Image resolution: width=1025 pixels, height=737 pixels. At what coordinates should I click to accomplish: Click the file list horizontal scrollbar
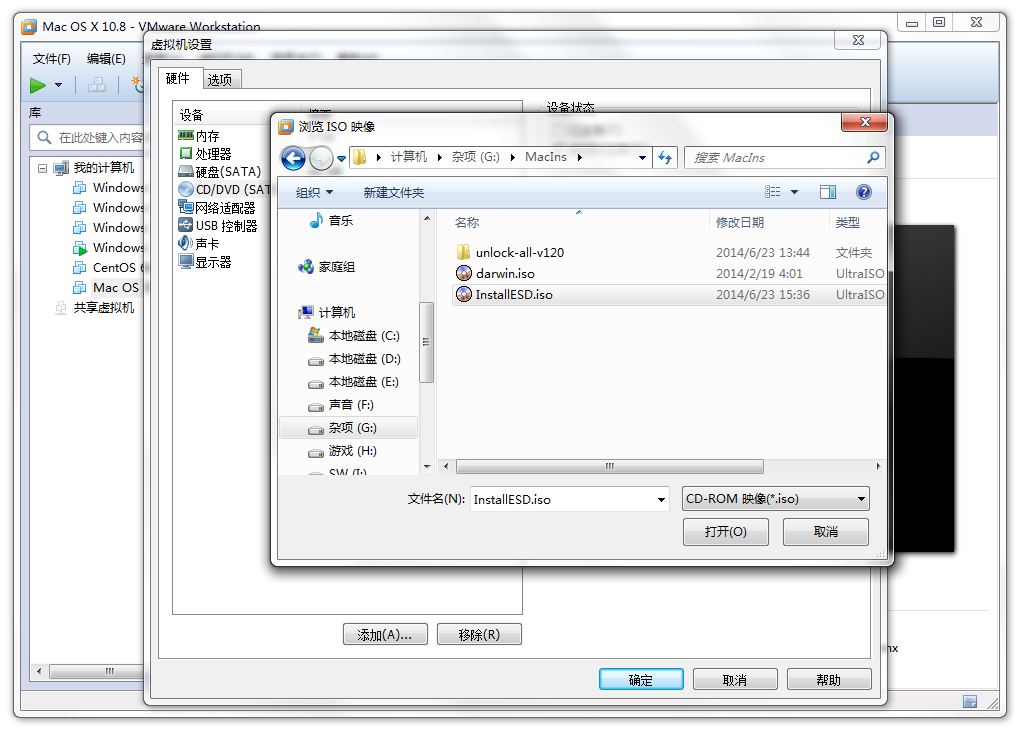(x=610, y=467)
